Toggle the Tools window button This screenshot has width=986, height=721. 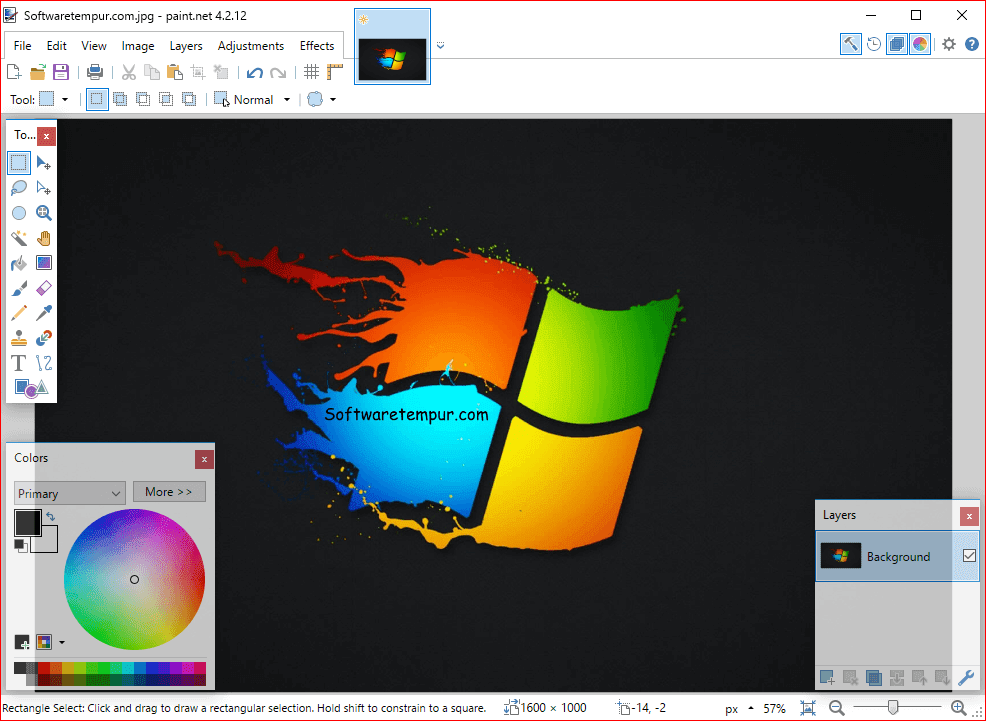coord(851,44)
